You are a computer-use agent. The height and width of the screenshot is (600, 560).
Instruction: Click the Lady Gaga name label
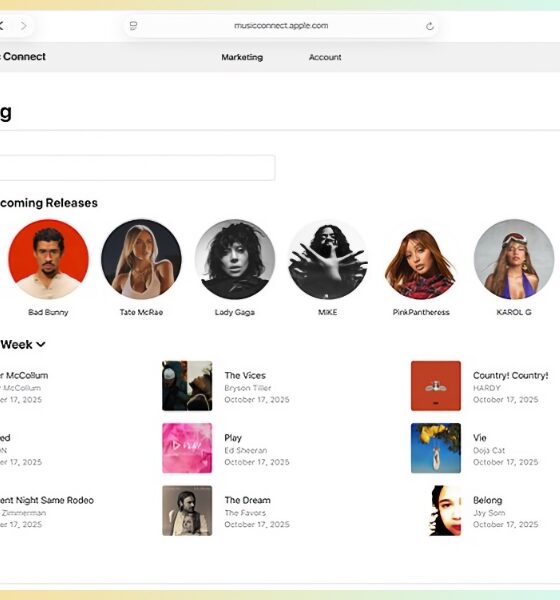pos(235,312)
